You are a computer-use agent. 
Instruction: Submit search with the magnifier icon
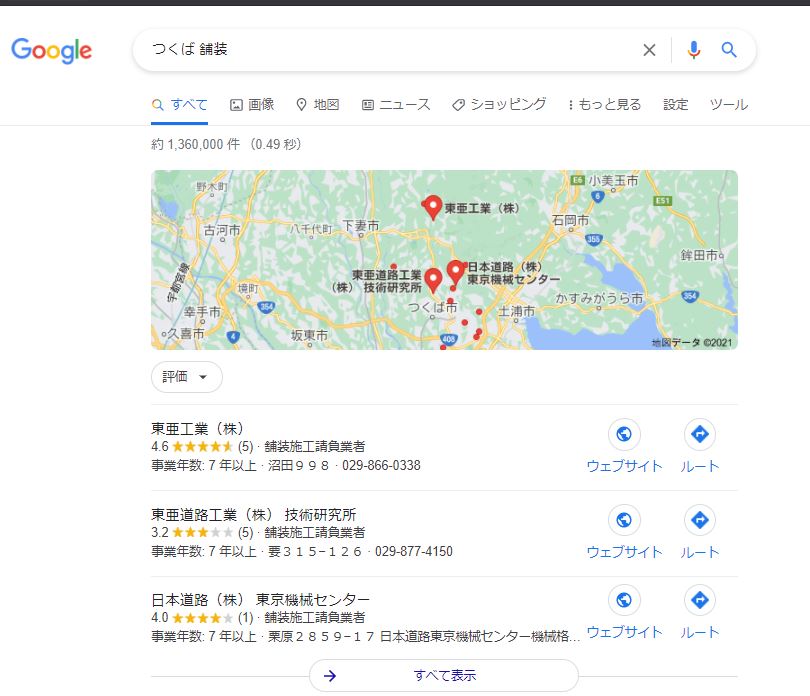click(729, 50)
